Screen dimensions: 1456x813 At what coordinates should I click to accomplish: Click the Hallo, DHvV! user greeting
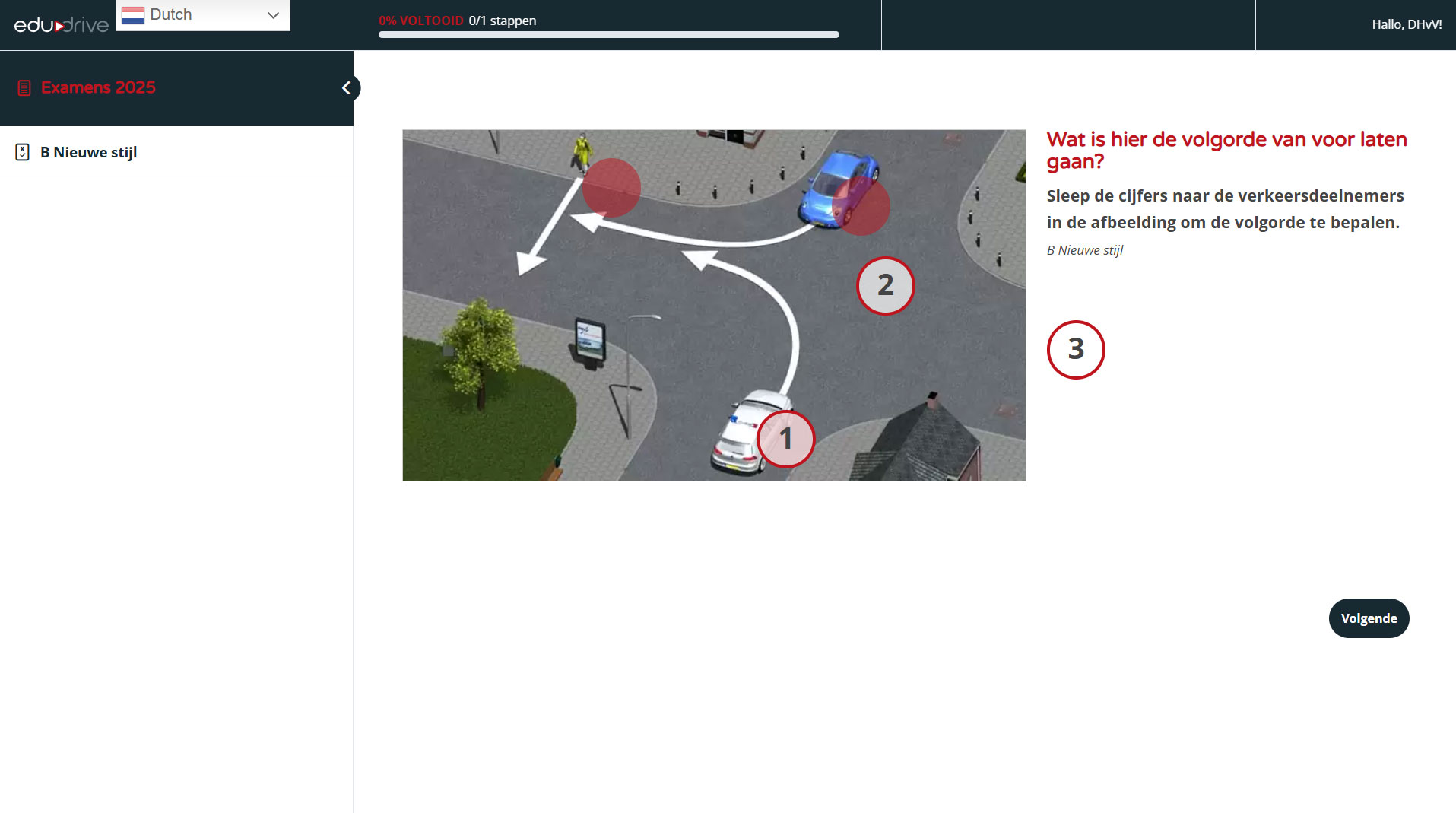[x=1406, y=24]
